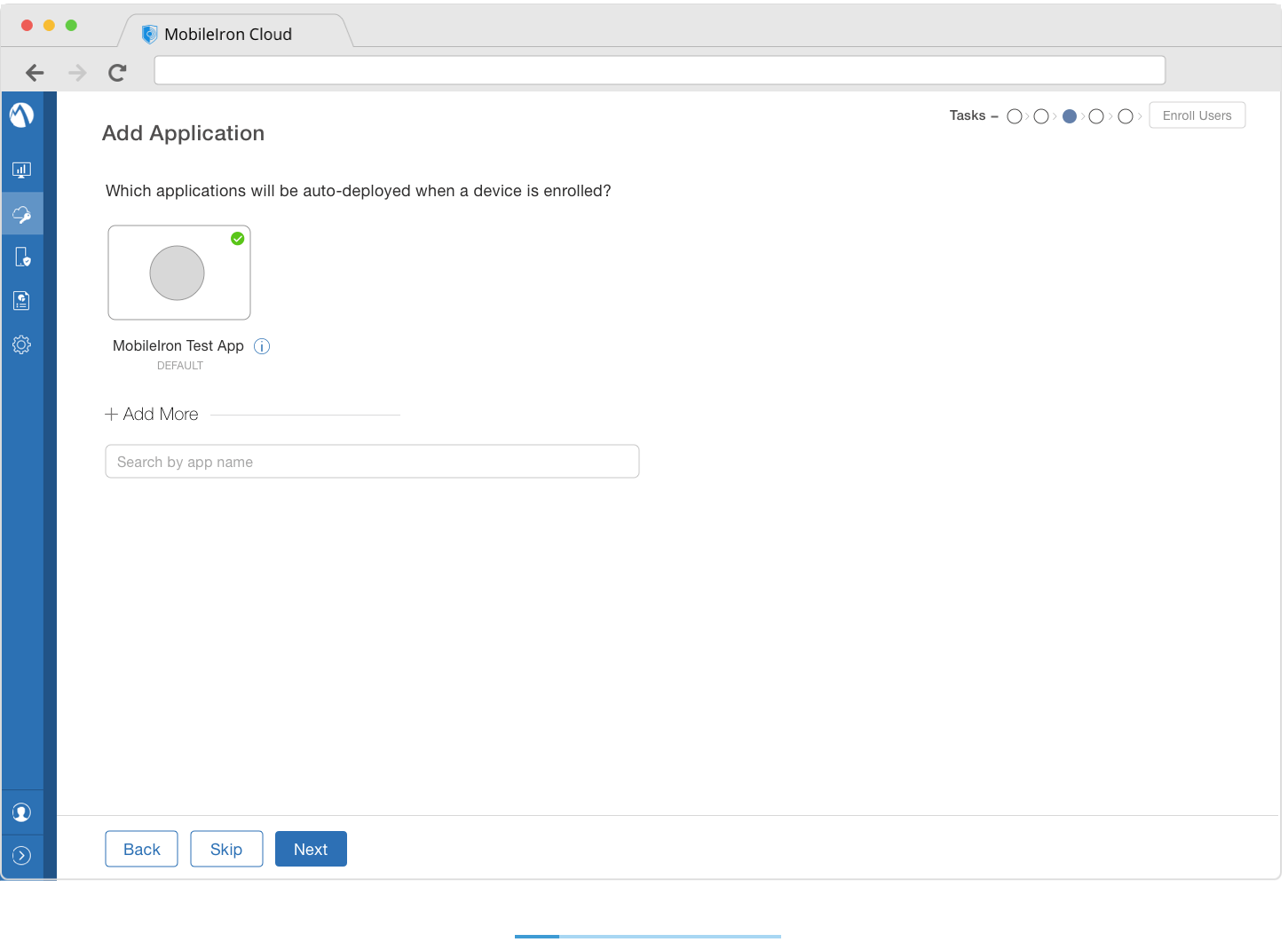Collapse the Tasks progress tracker
Screen dimensions: 1288x950
(x=993, y=115)
